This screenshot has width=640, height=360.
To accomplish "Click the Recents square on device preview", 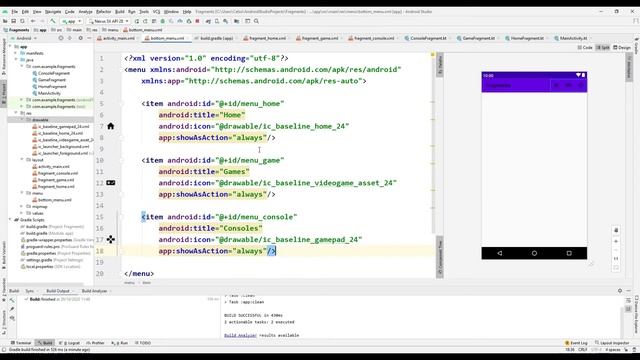I will click(569, 253).
